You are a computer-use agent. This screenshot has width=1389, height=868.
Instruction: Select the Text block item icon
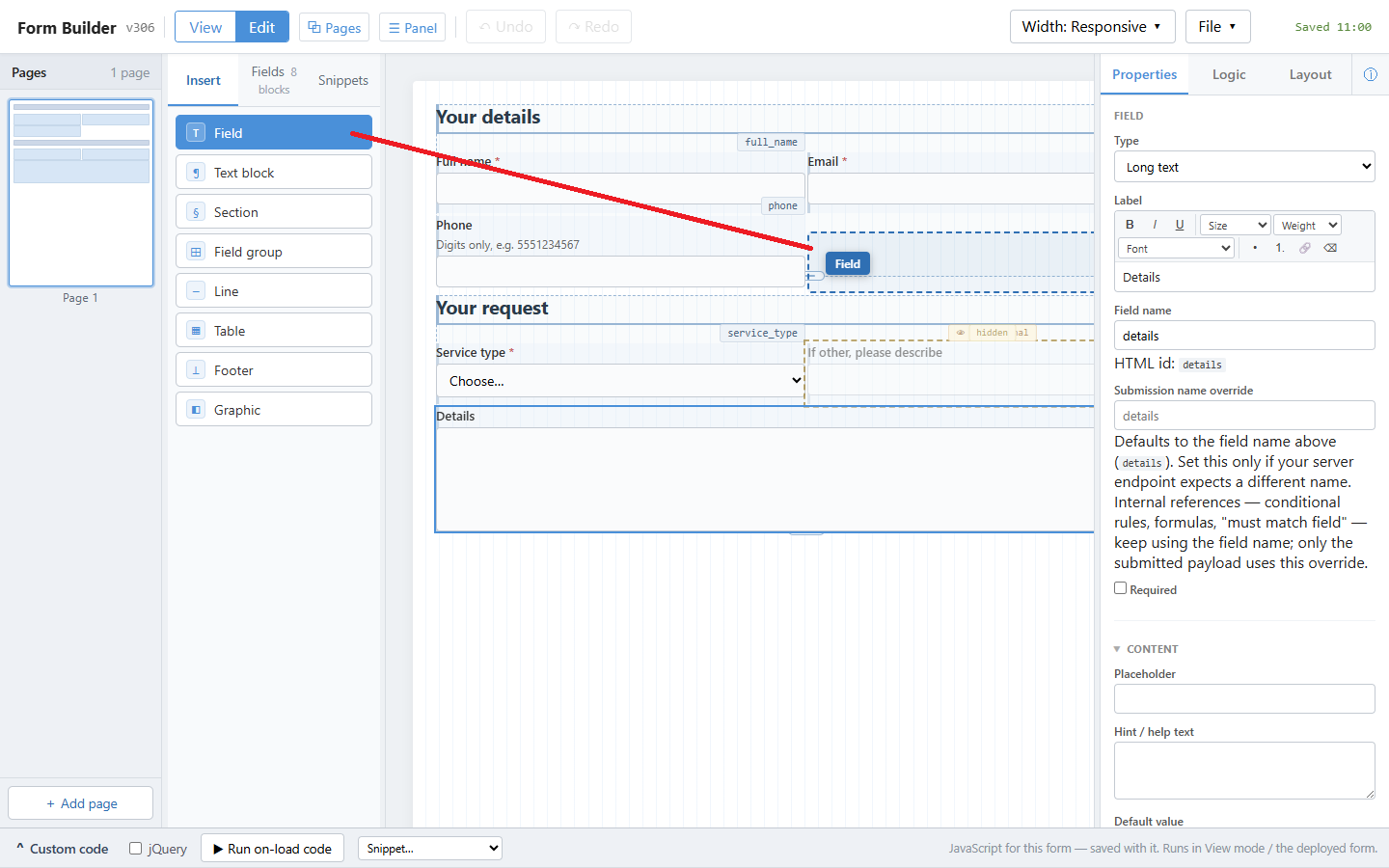coord(196,173)
